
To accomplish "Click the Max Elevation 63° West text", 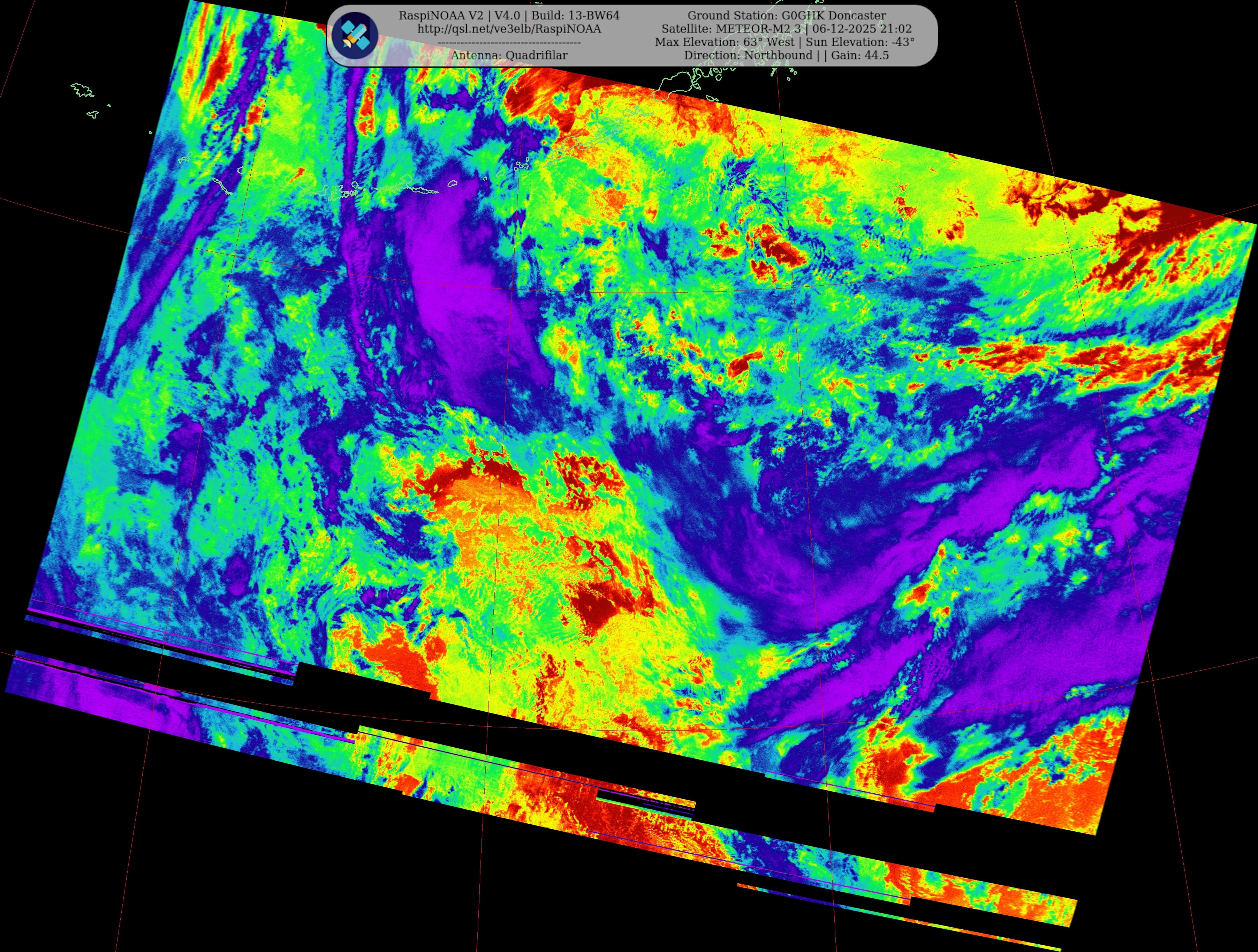I will point(725,42).
